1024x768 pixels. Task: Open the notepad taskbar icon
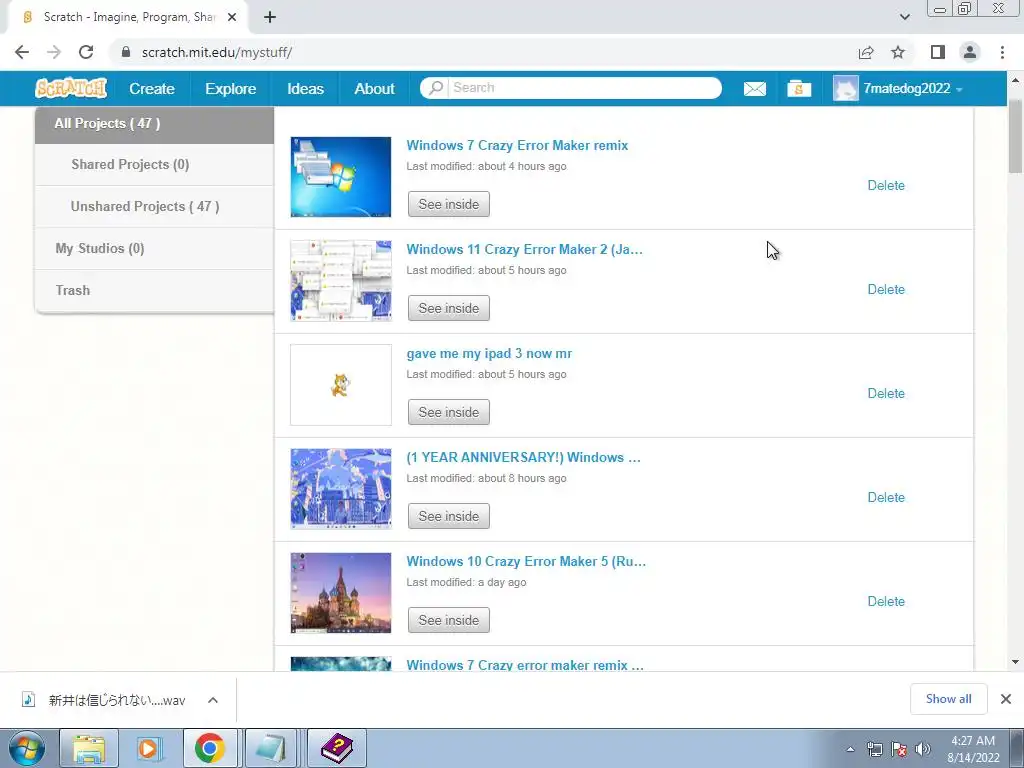tap(271, 748)
